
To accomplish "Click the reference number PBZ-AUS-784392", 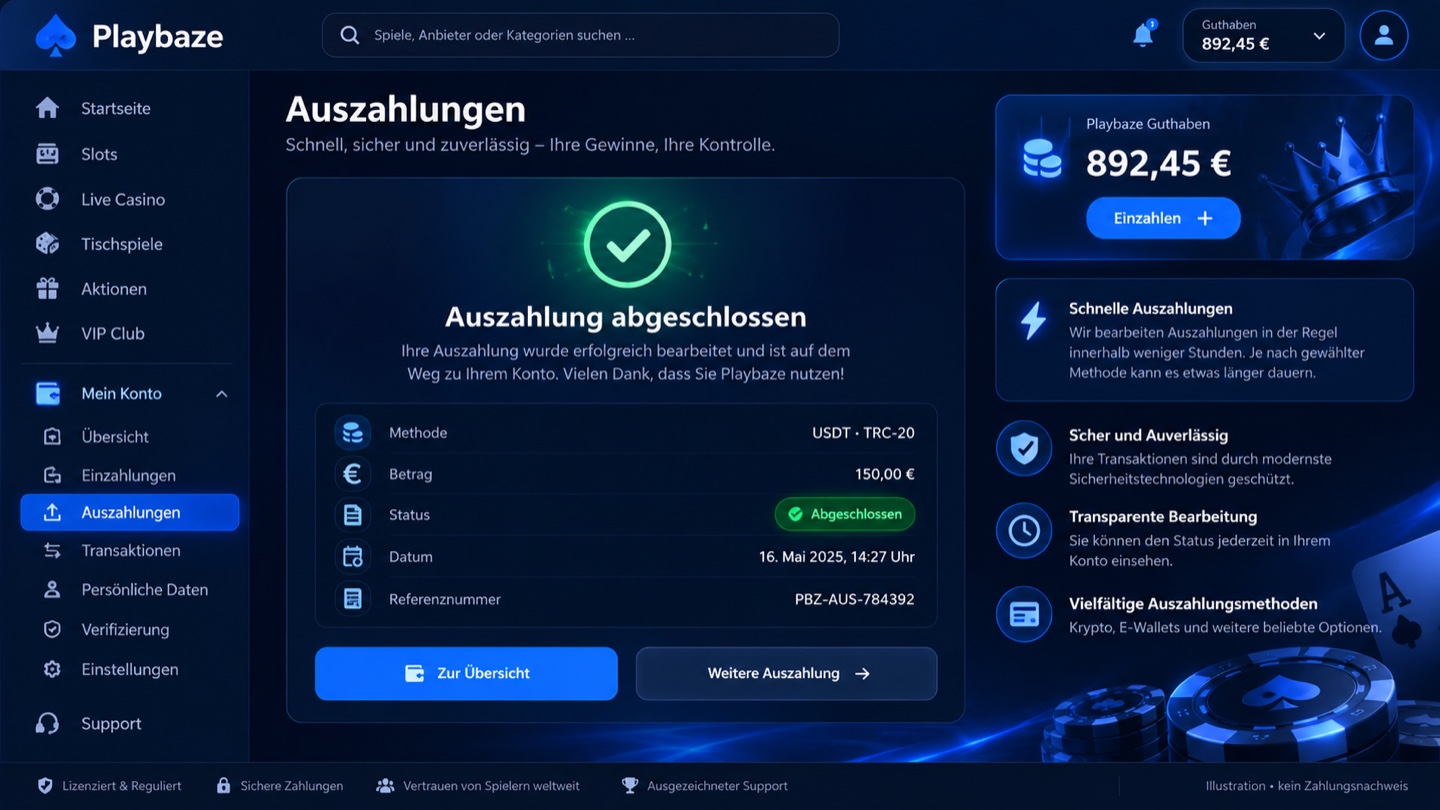I will (854, 599).
